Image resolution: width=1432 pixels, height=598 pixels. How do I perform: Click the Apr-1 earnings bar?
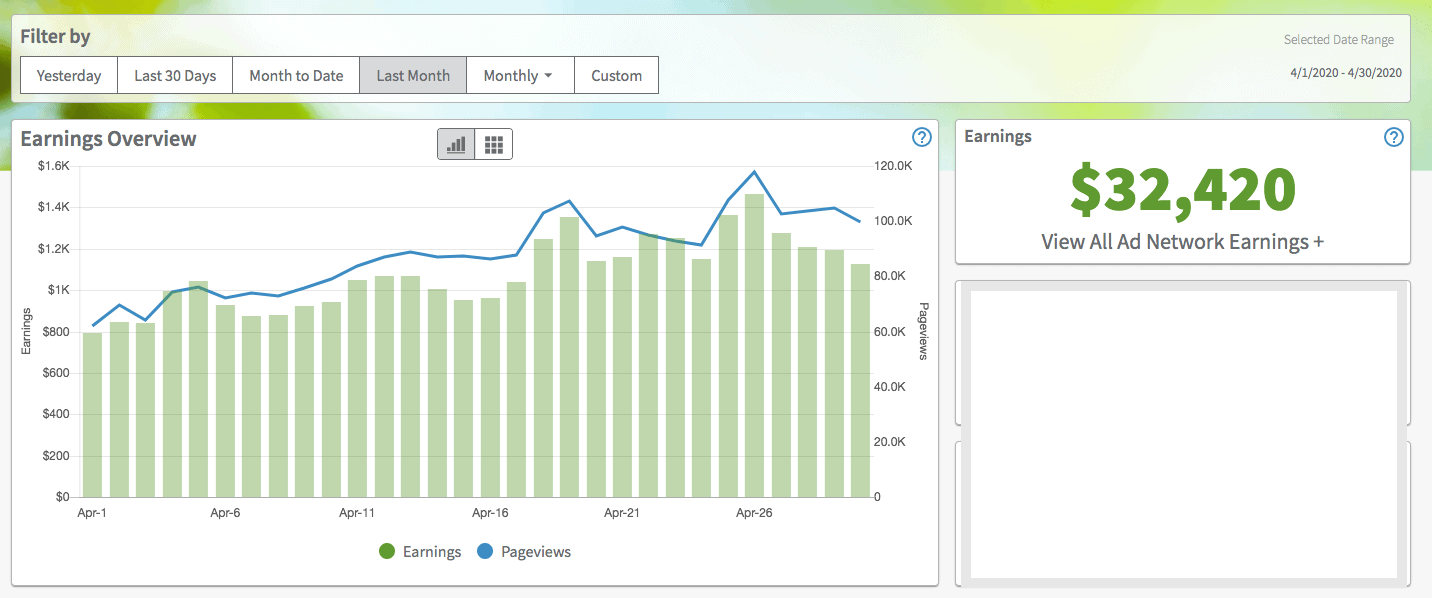pos(92,415)
